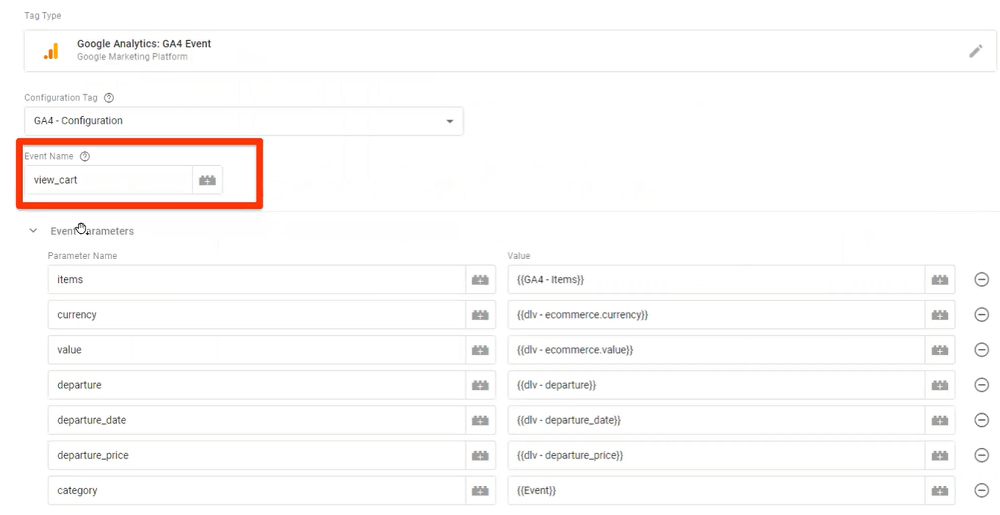Click variable picker next to value parameter name
Image resolution: width=1000 pixels, height=515 pixels.
click(480, 350)
